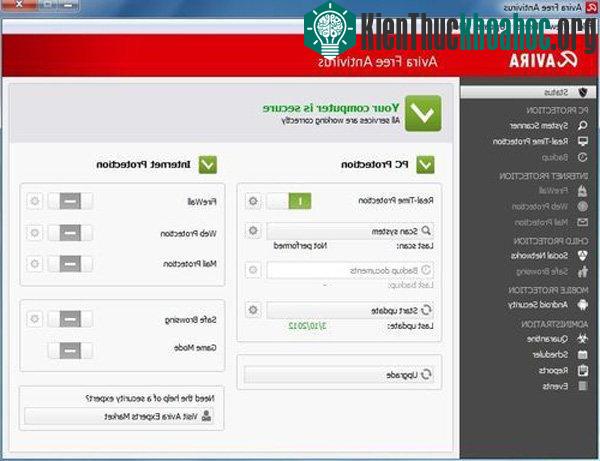Click the FireWall sidebar icon
The image size is (600, 461).
click(582, 191)
